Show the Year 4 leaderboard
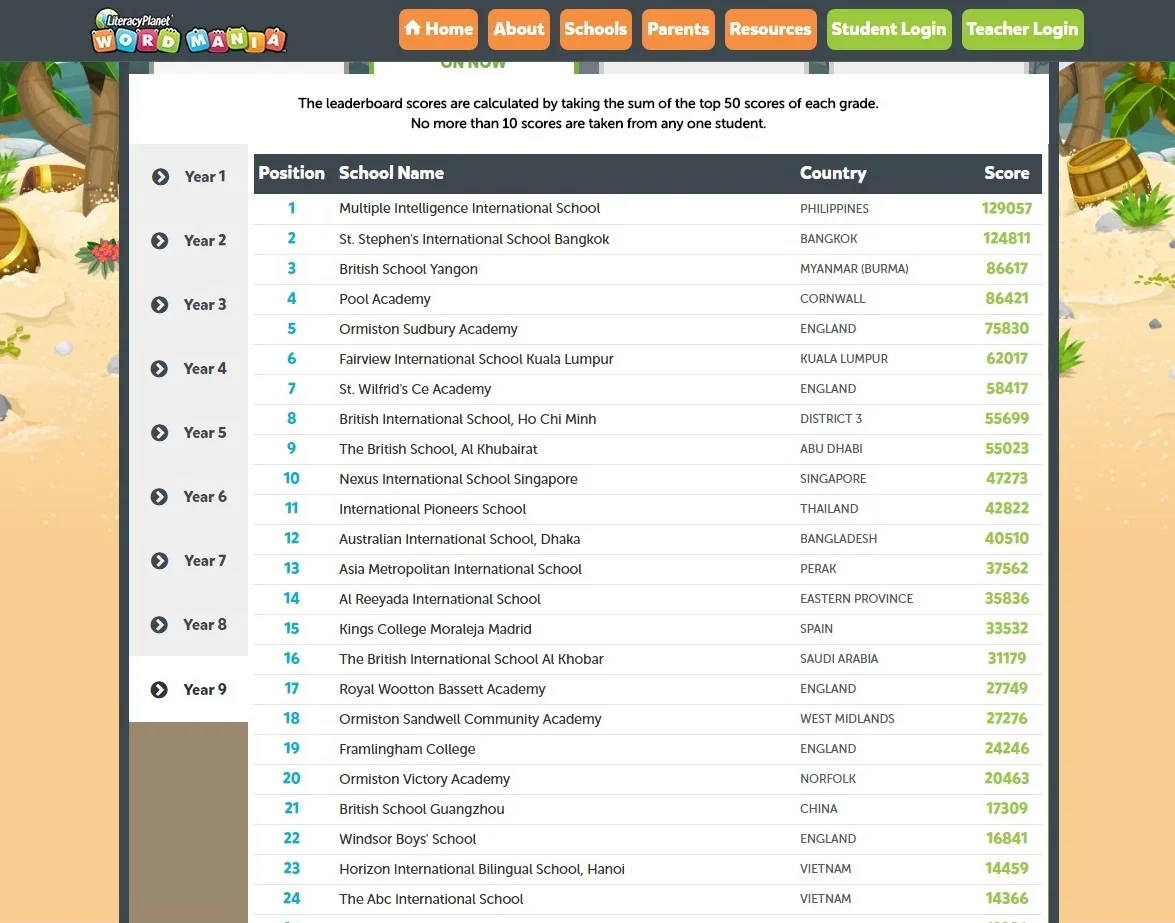The height and width of the screenshot is (923, 1175). 189,369
